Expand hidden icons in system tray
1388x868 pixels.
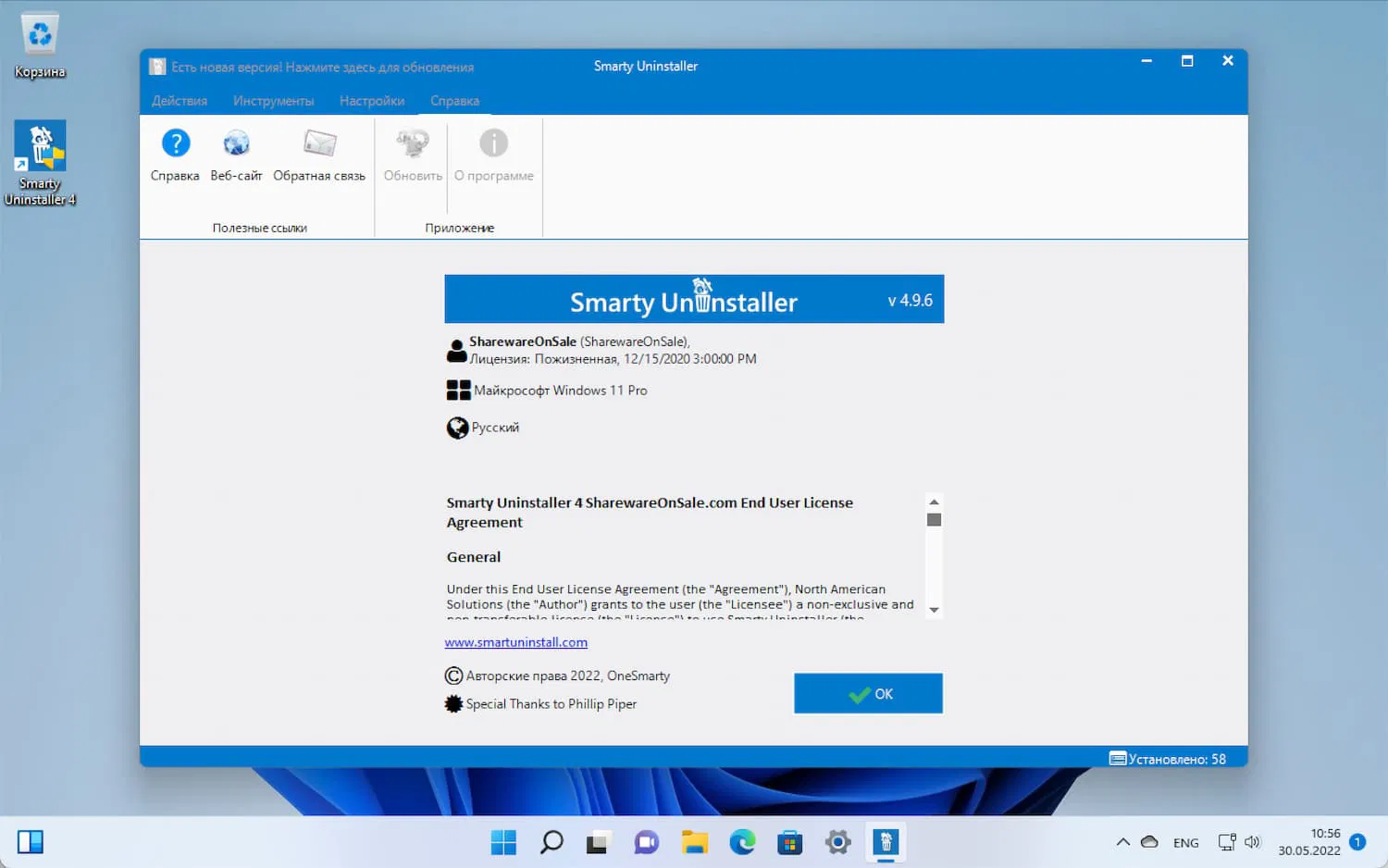click(1122, 842)
